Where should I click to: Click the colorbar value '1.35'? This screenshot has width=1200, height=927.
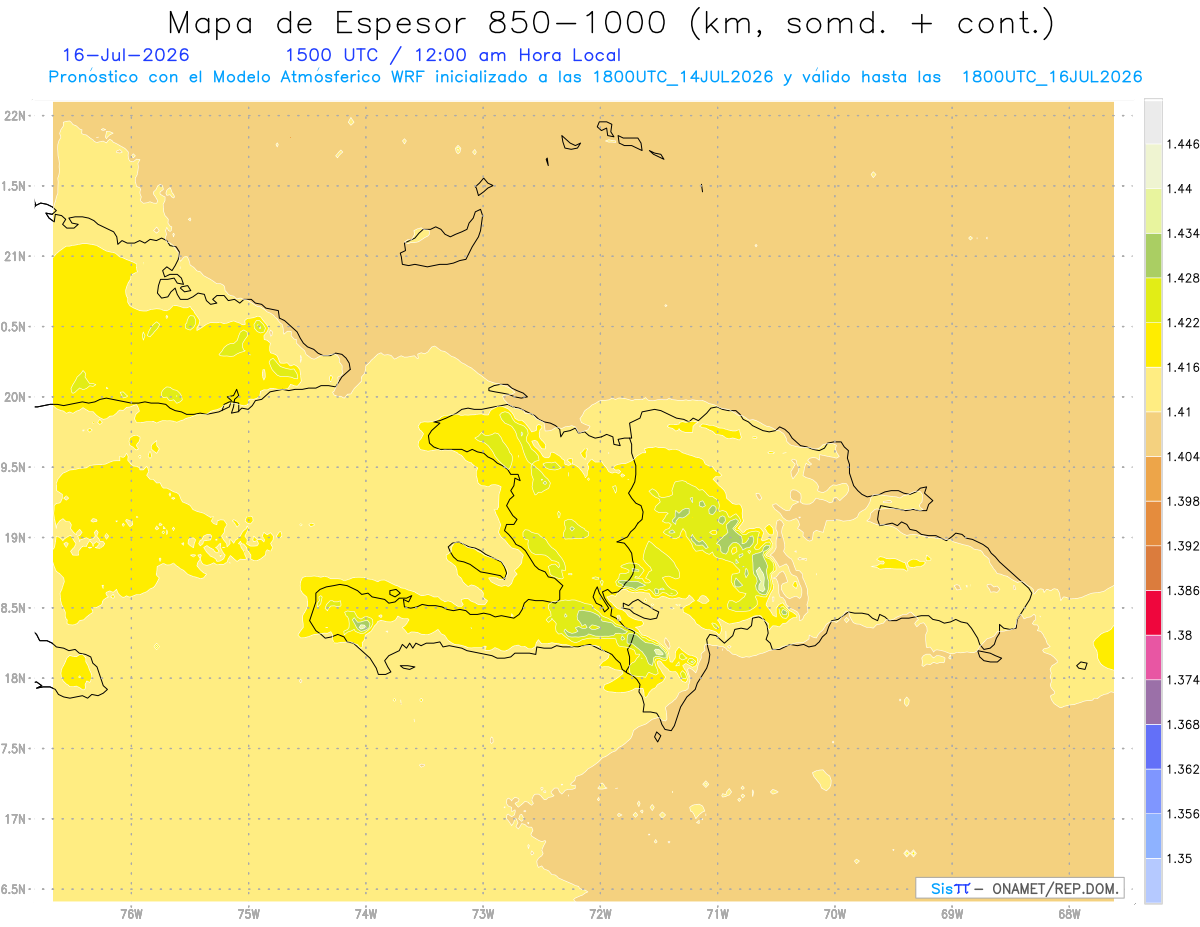[1178, 859]
